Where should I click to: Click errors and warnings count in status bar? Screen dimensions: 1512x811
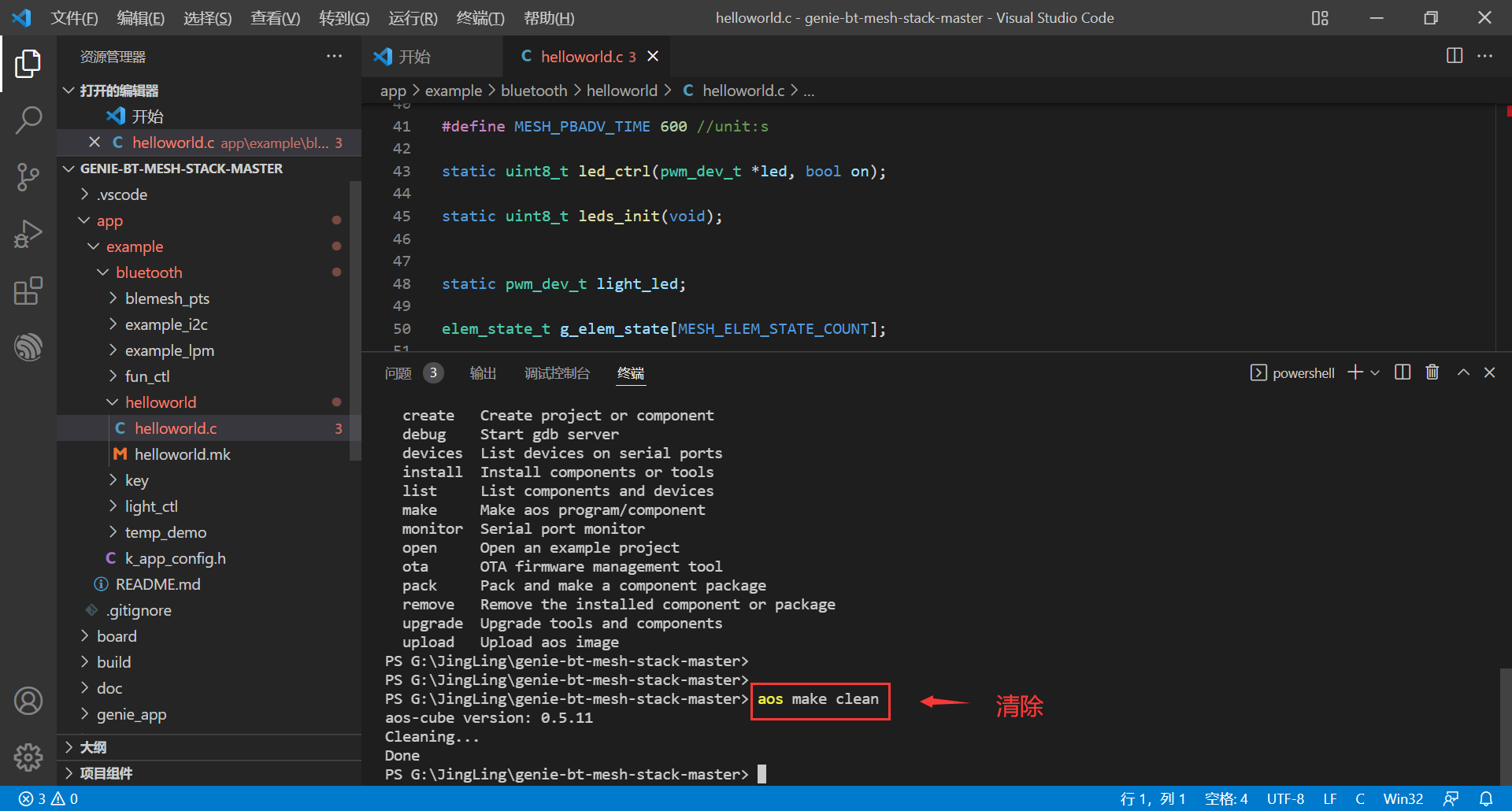point(48,798)
